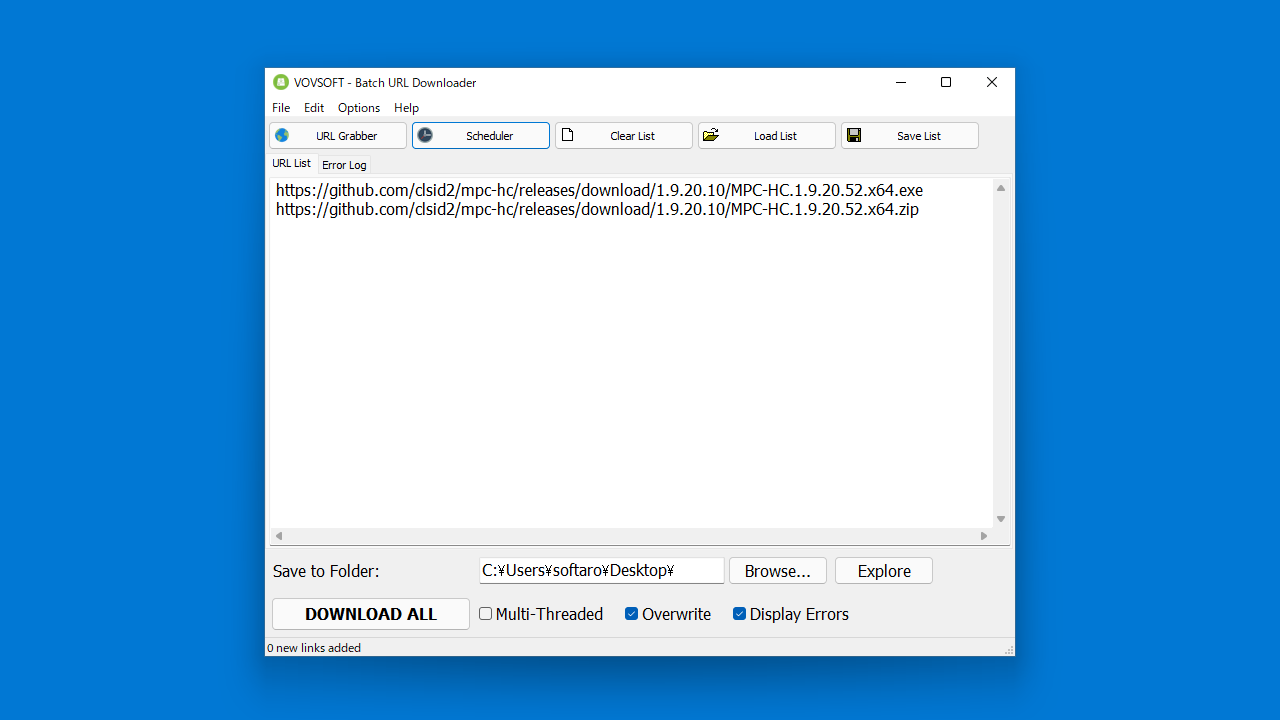
Task: Click the Scheduler clock icon
Action: click(x=425, y=135)
